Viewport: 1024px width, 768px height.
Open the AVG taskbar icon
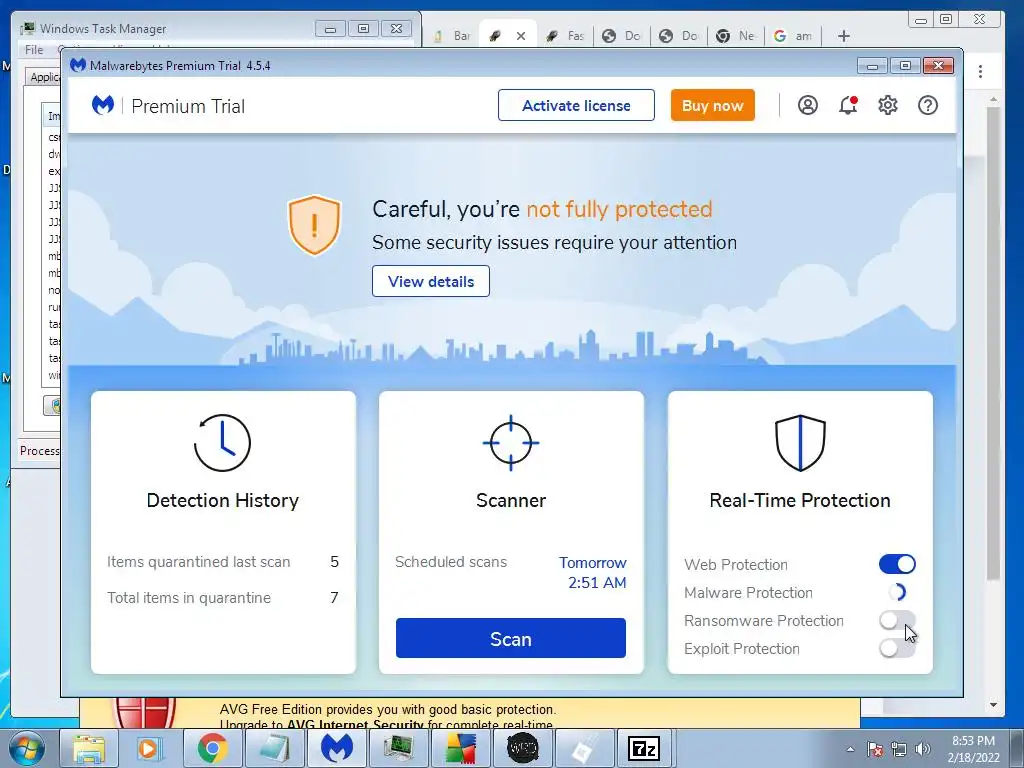pyautogui.click(x=460, y=748)
